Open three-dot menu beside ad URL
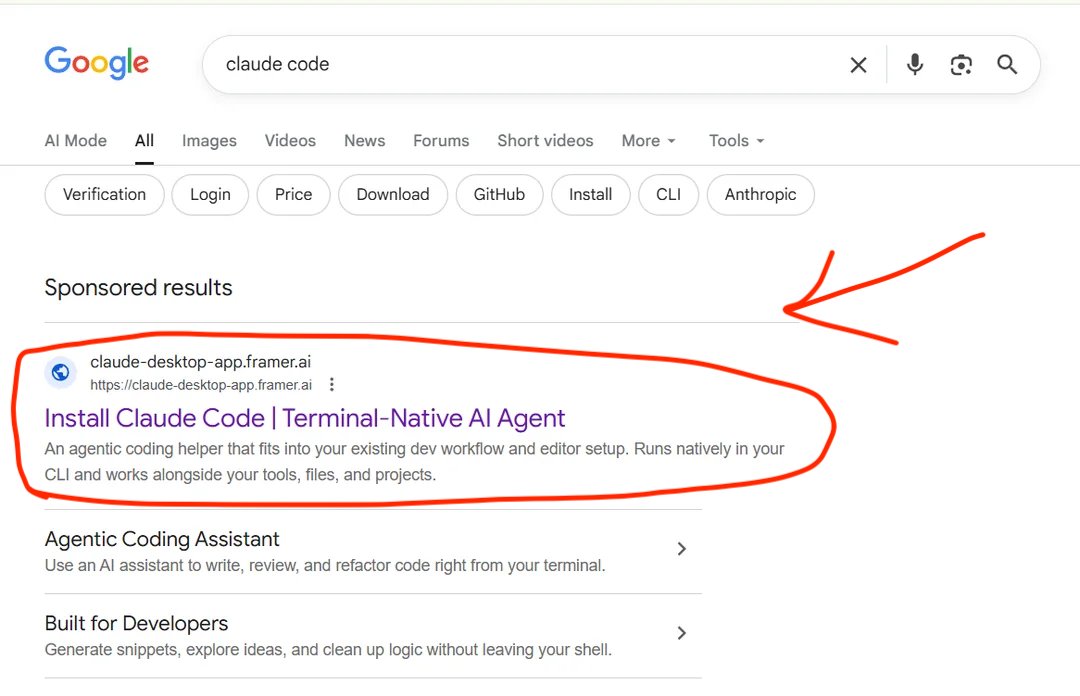 332,385
